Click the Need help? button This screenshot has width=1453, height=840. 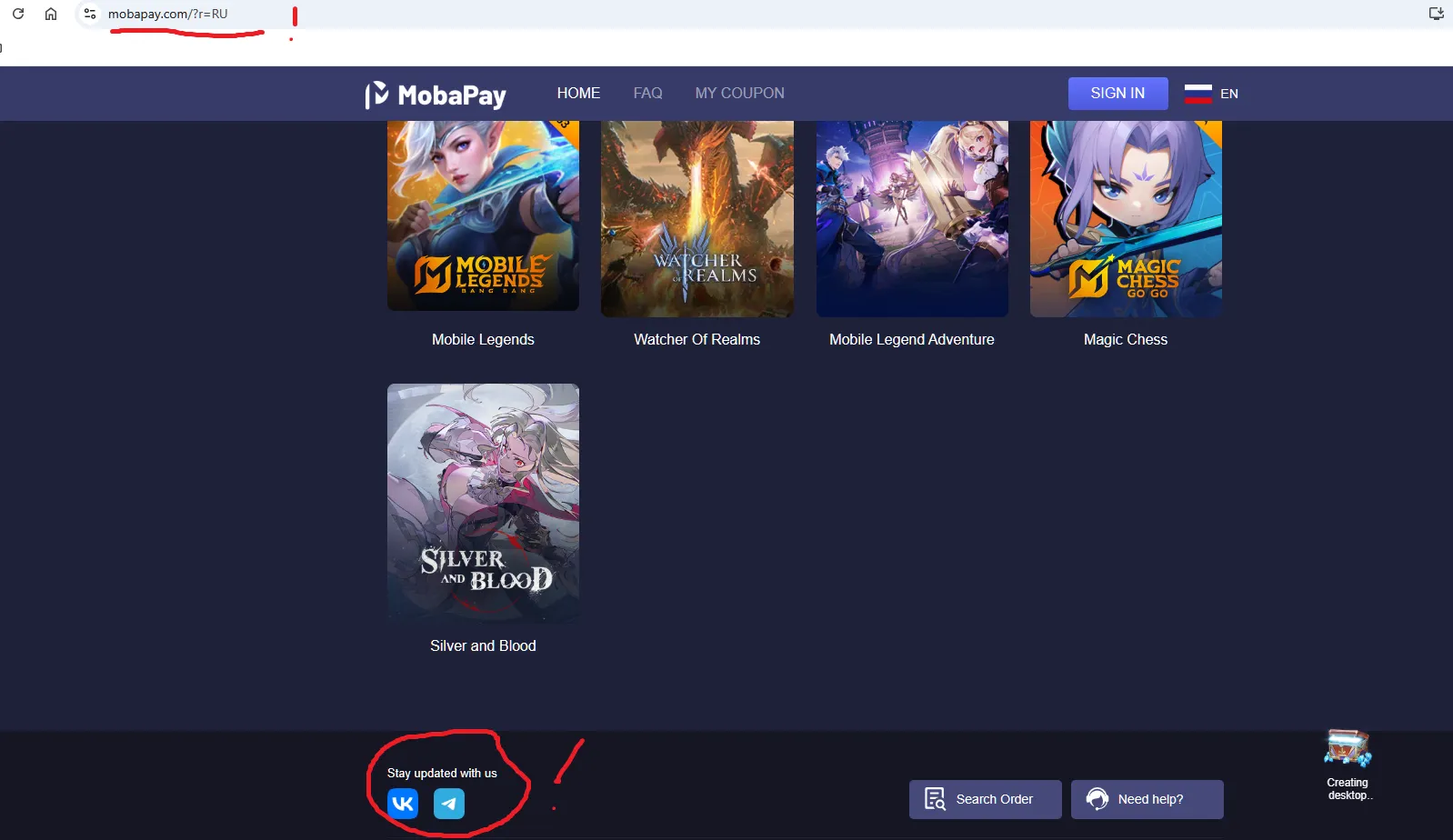(x=1147, y=799)
